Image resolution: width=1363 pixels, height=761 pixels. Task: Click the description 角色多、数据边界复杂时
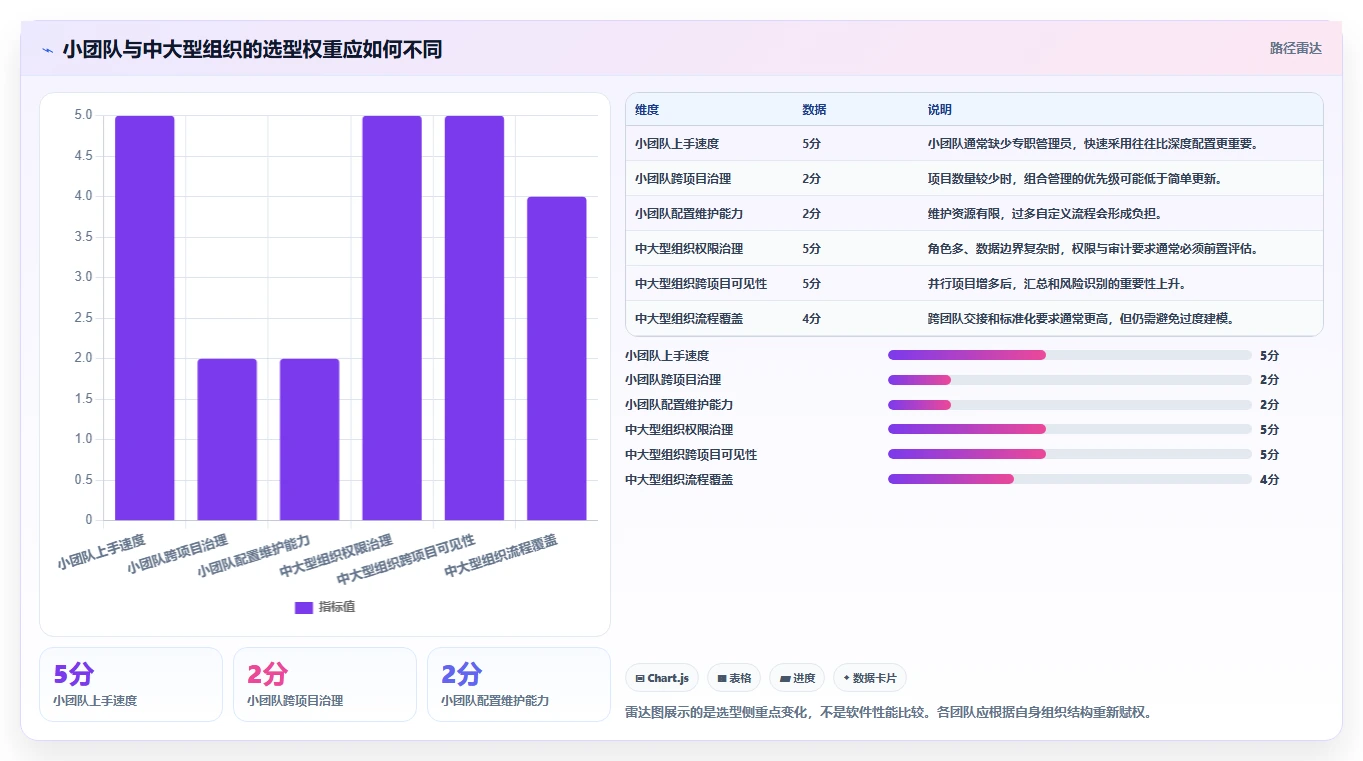click(1093, 248)
